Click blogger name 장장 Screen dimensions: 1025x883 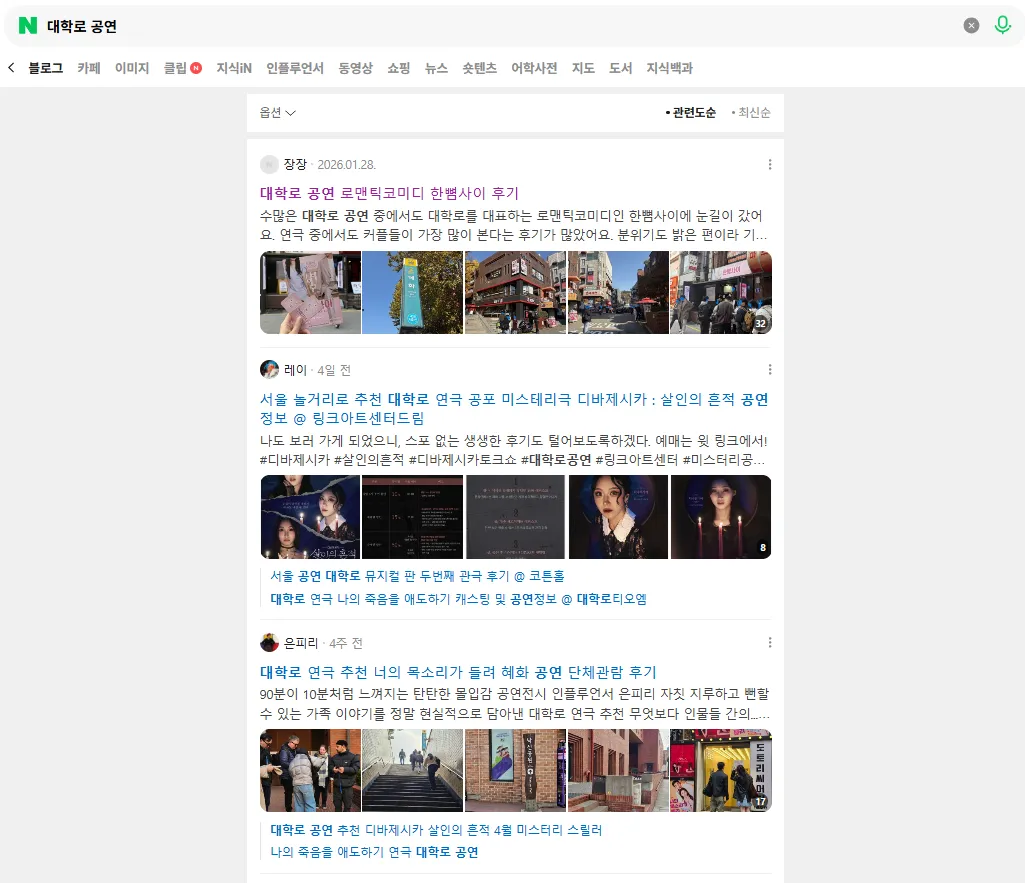295,165
